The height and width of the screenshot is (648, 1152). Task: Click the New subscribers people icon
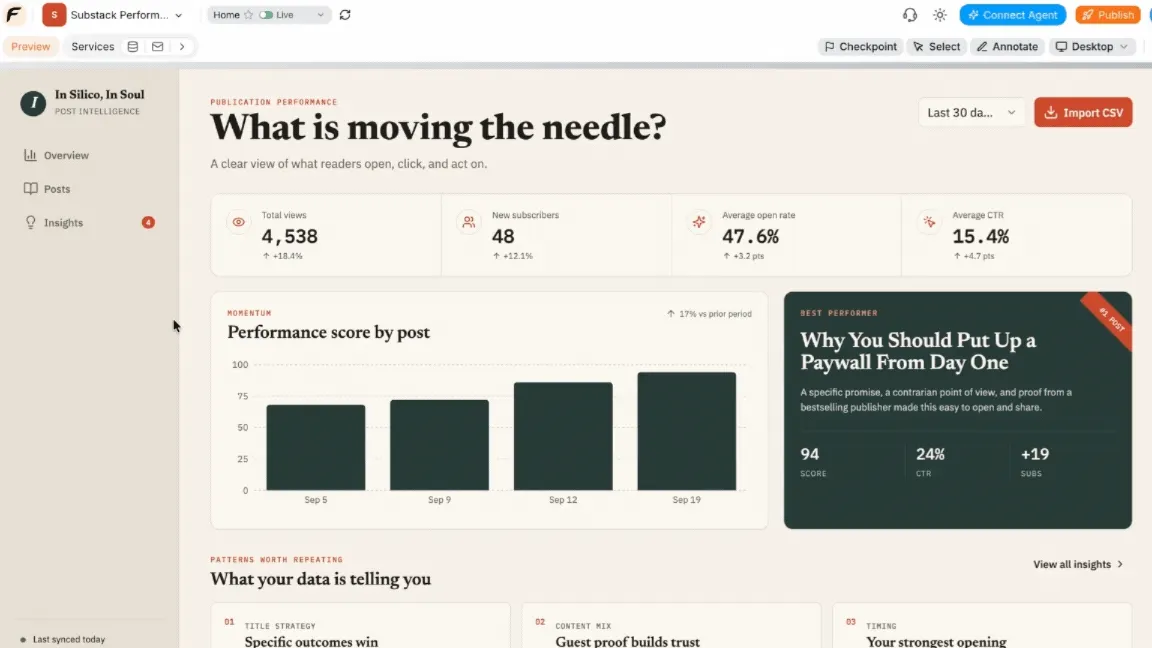click(469, 222)
